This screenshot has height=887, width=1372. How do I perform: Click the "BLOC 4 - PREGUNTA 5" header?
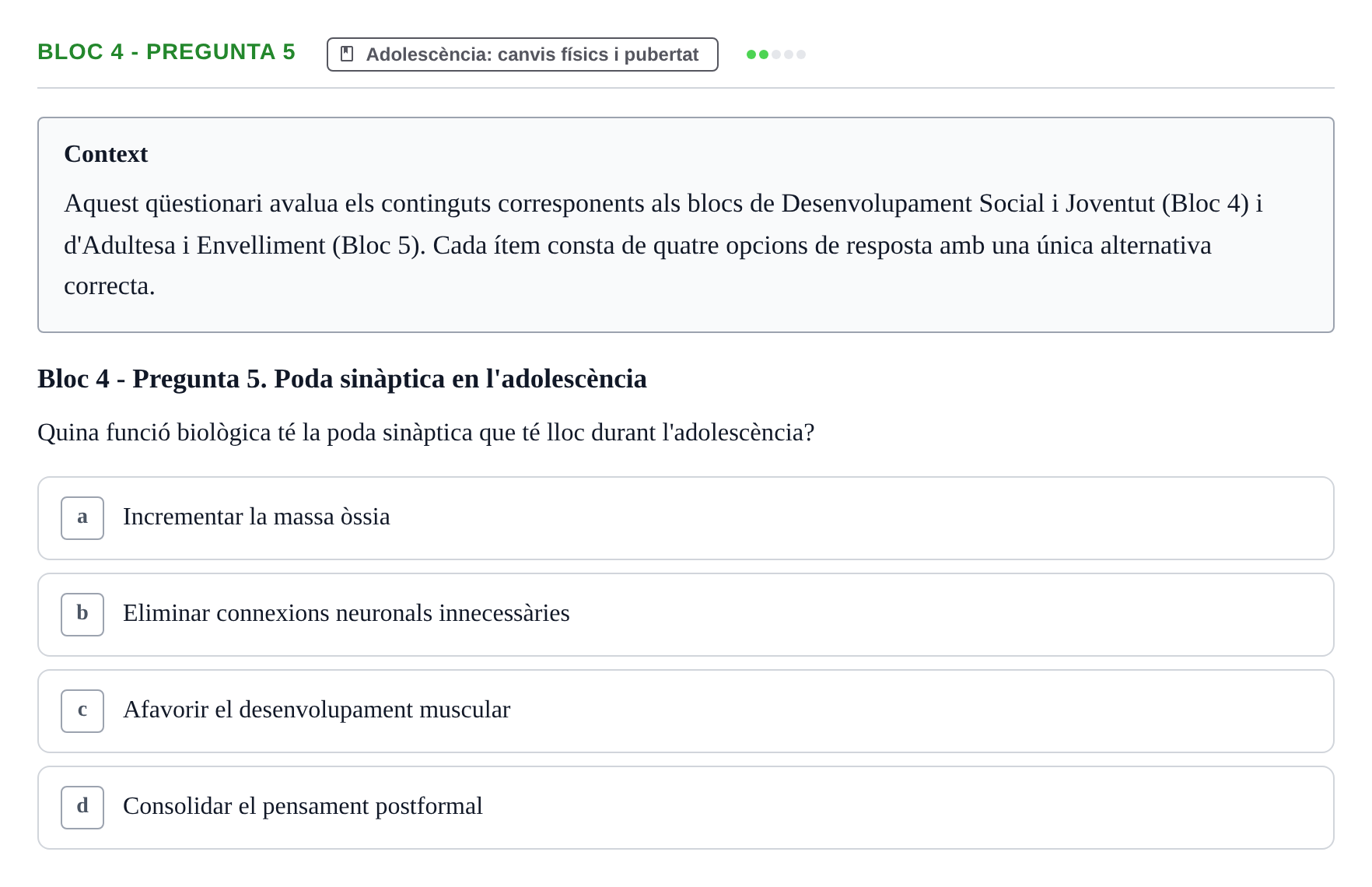tap(166, 52)
